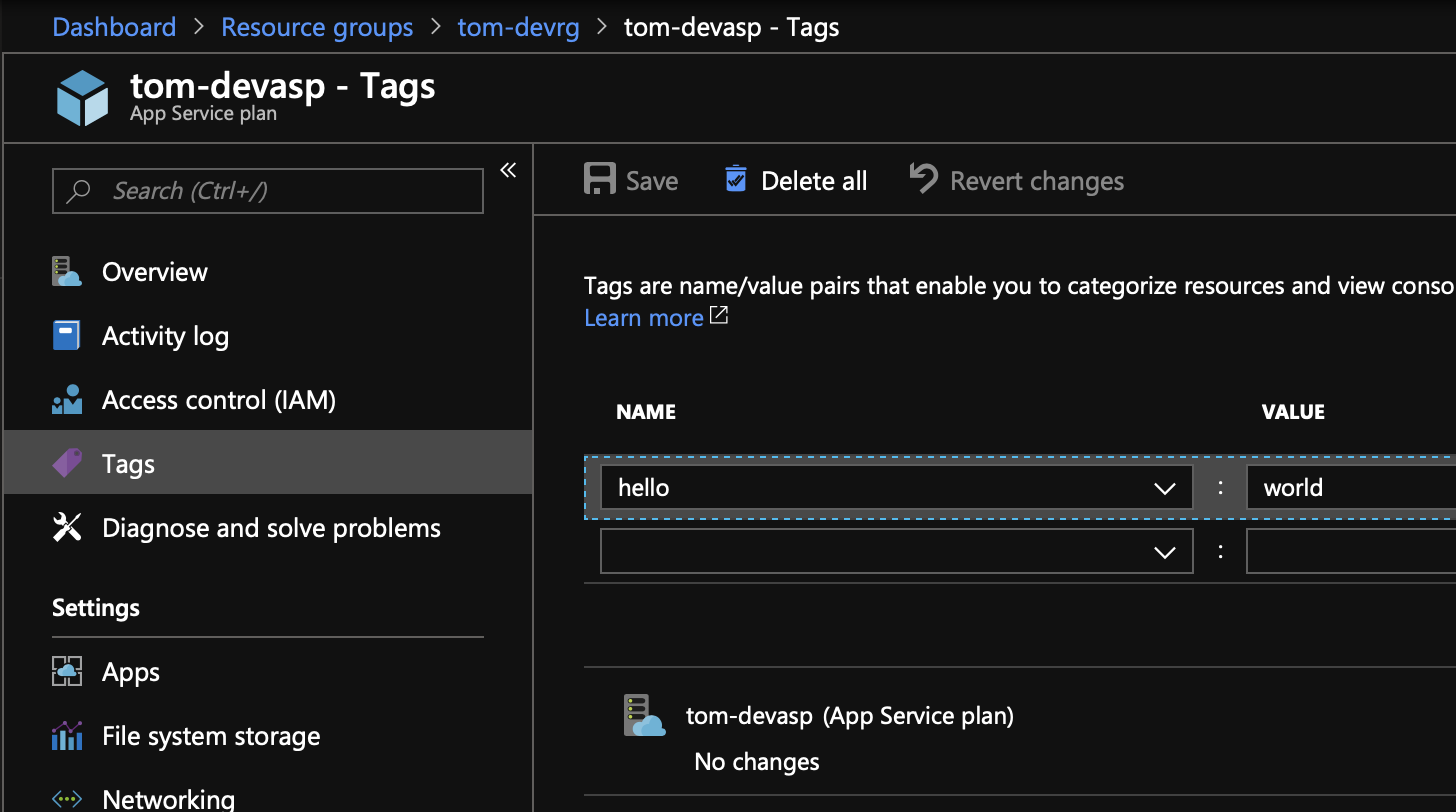Image resolution: width=1456 pixels, height=812 pixels.
Task: Click the Access control (IAM) icon
Action: click(x=66, y=399)
